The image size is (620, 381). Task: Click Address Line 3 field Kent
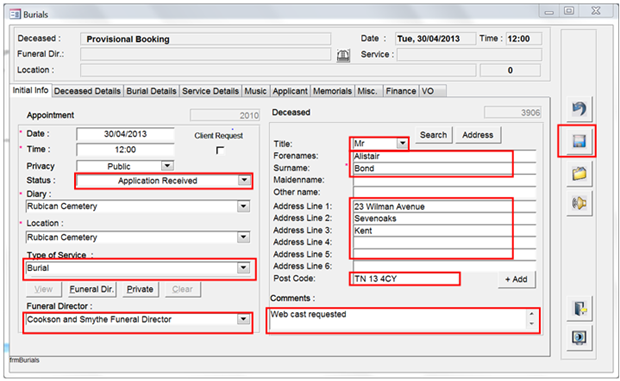click(x=444, y=230)
